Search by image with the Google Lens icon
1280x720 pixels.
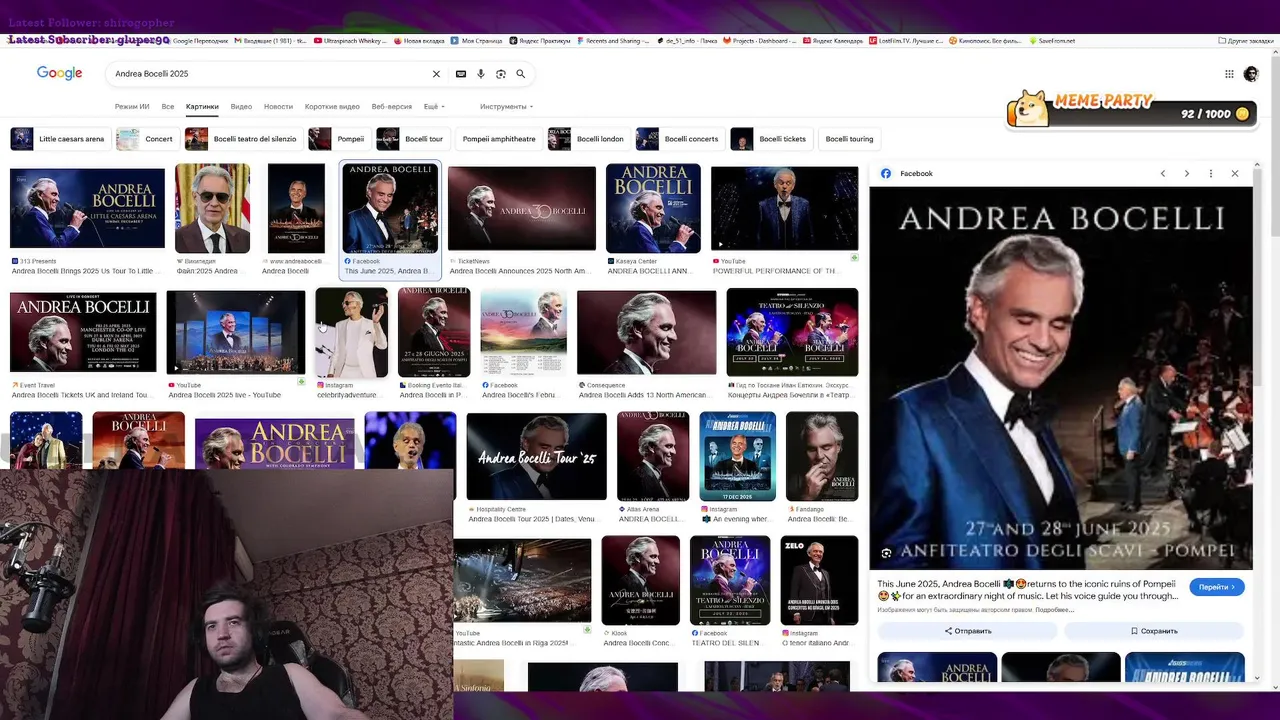point(501,74)
